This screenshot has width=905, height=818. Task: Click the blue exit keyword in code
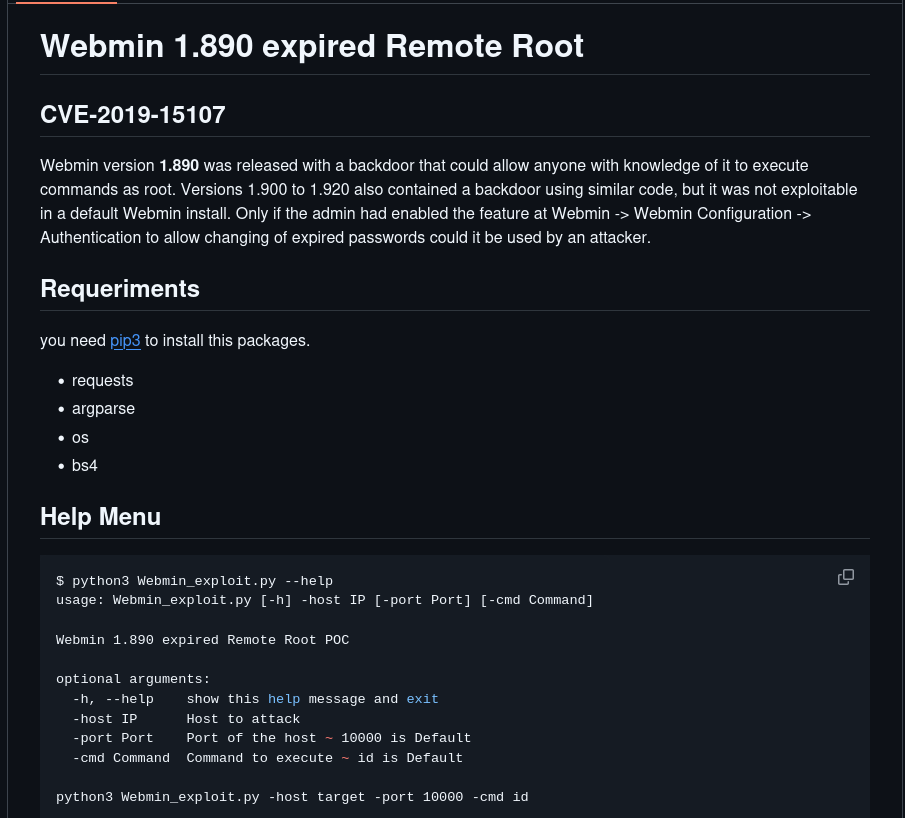tap(422, 699)
